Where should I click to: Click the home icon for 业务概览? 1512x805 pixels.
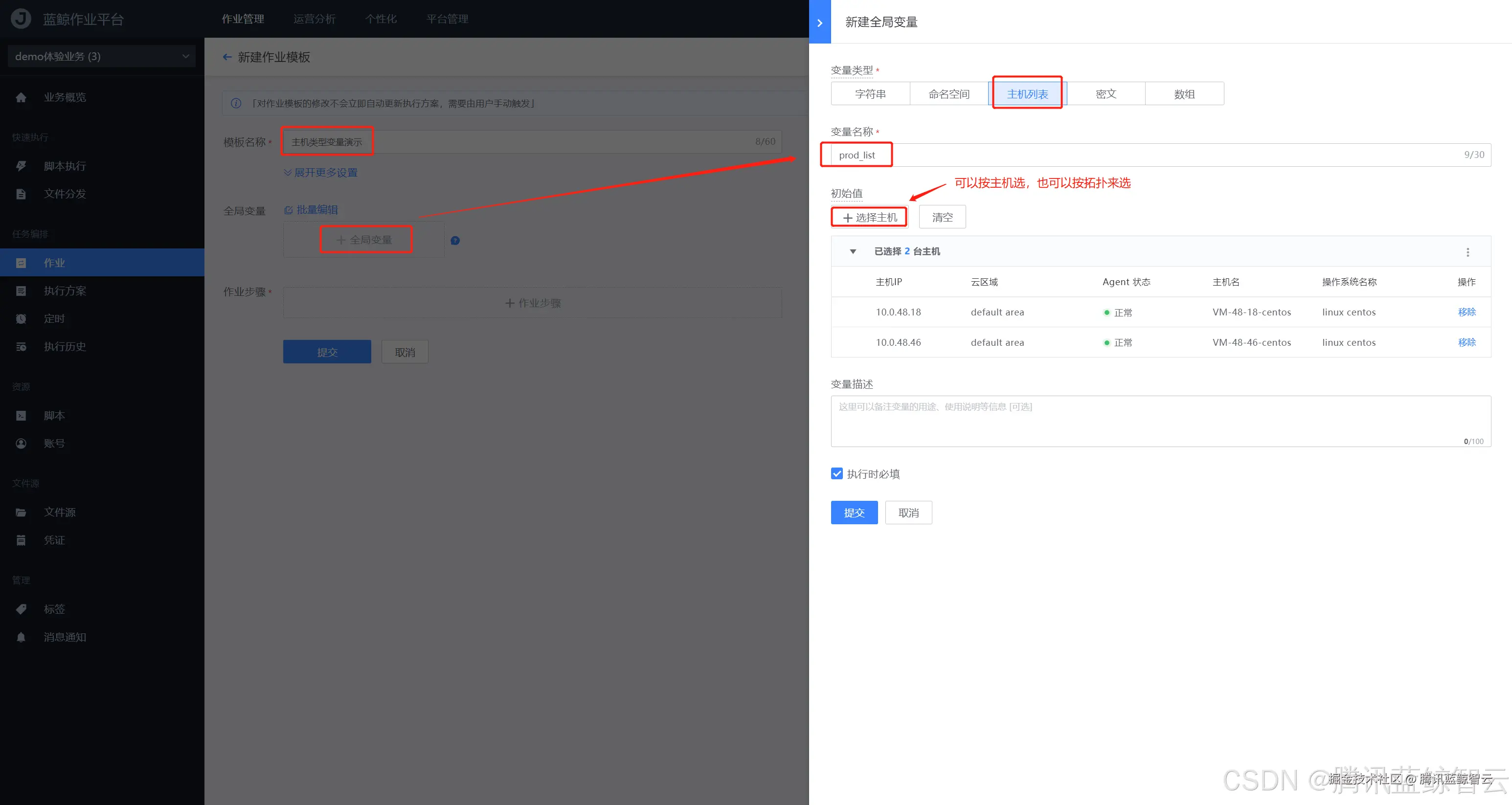[x=21, y=97]
